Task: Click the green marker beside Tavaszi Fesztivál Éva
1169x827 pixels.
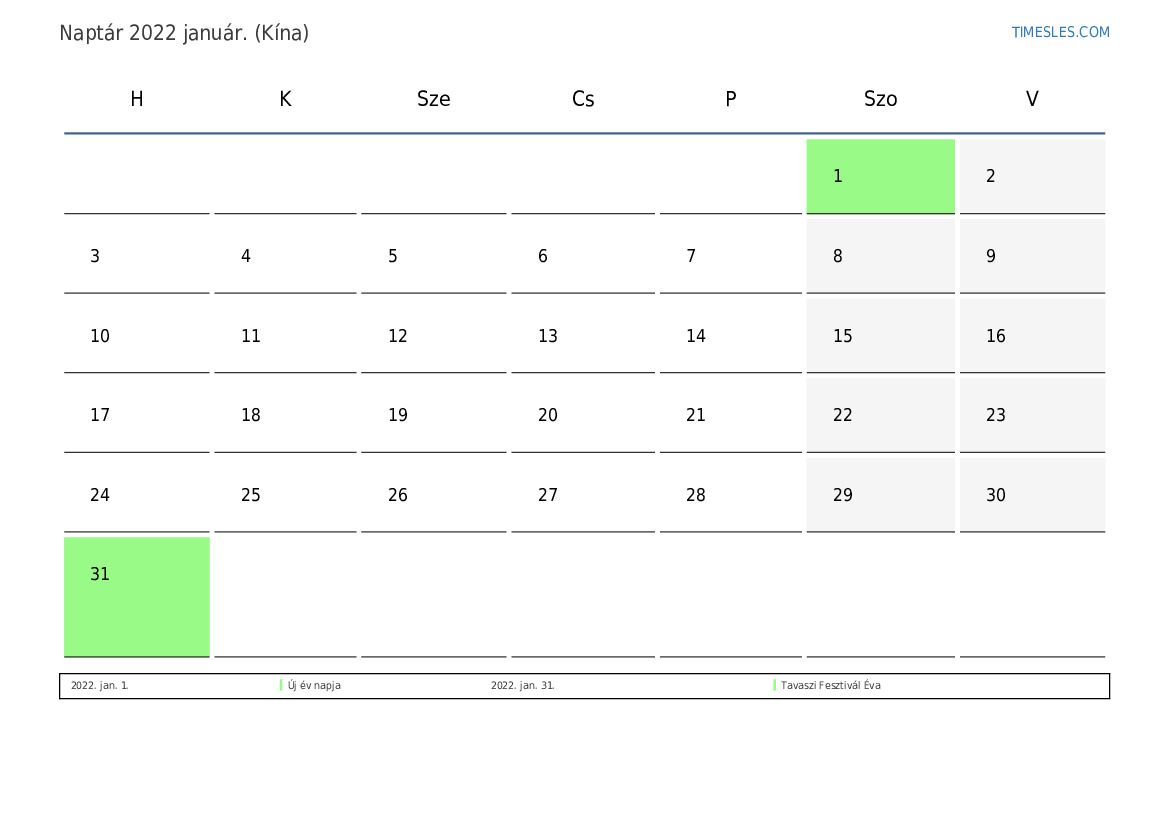Action: point(774,686)
